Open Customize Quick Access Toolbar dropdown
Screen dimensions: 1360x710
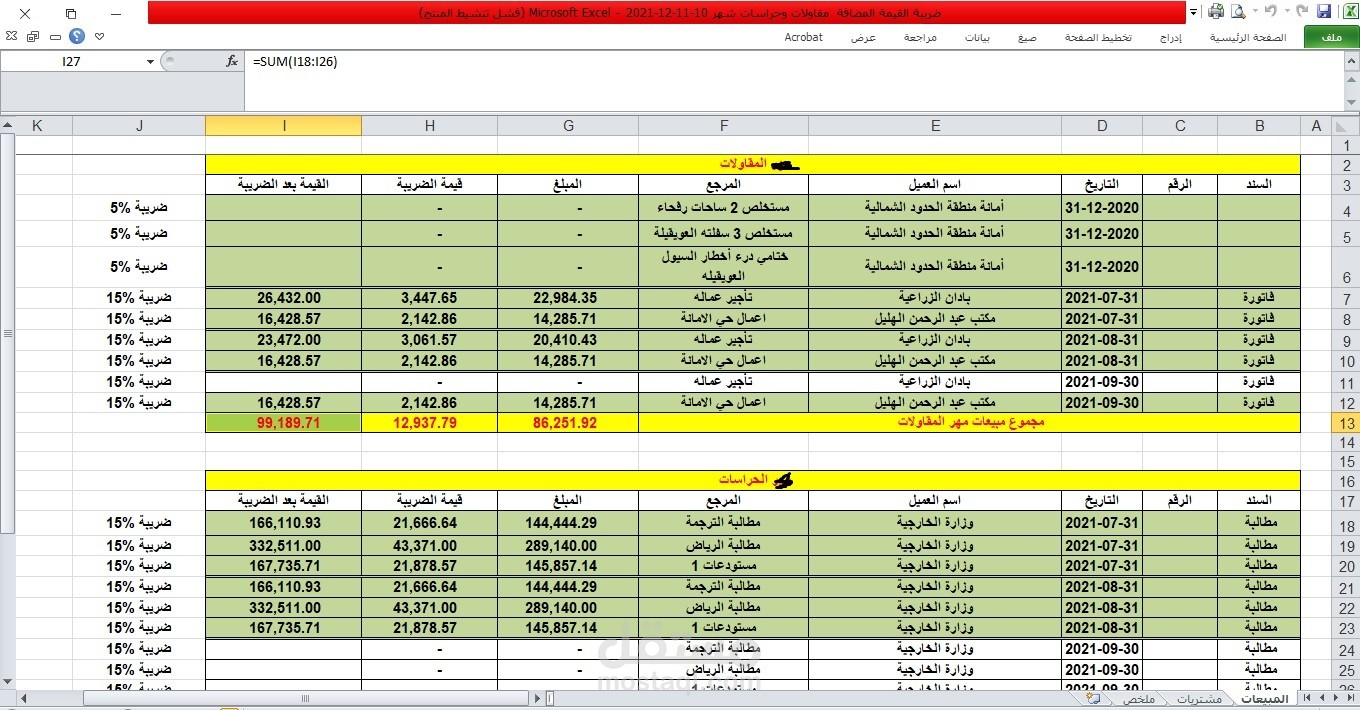tap(1194, 12)
